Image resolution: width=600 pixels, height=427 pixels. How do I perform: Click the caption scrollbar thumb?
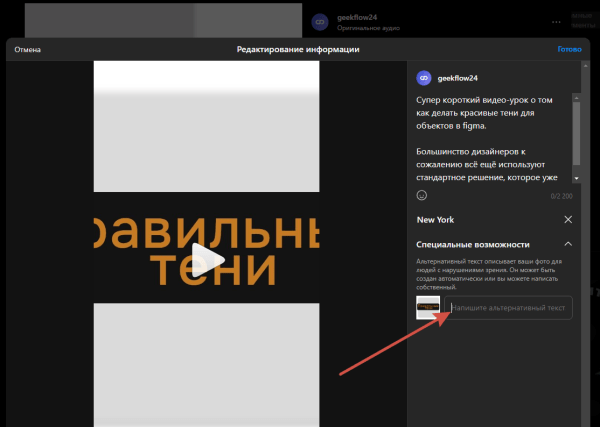point(576,134)
